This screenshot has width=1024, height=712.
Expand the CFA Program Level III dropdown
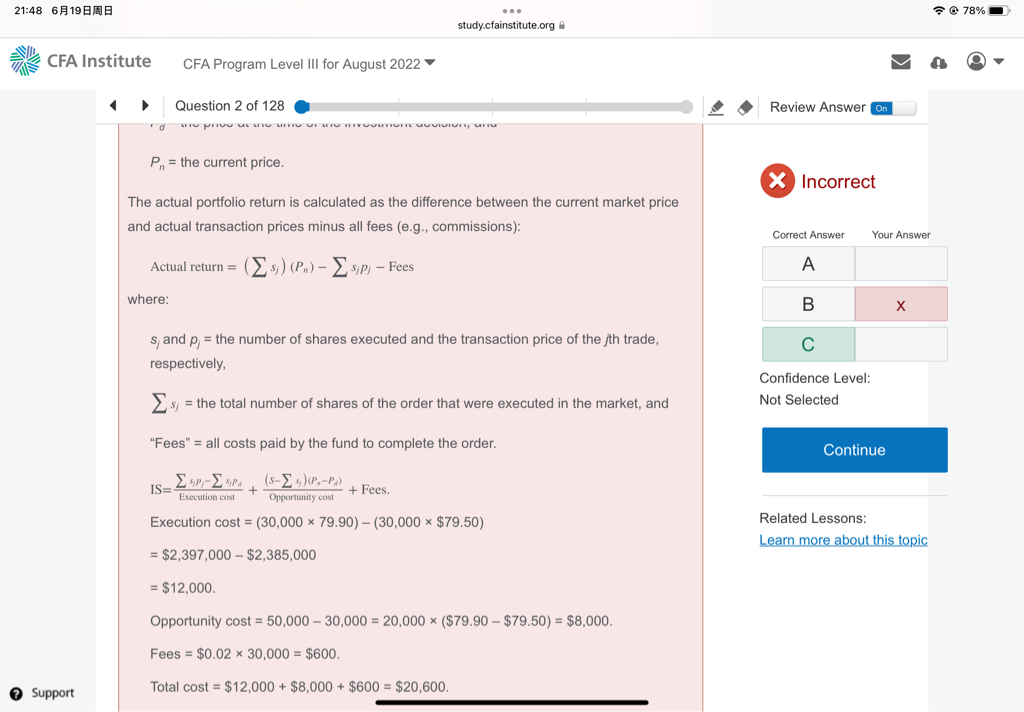click(x=430, y=63)
